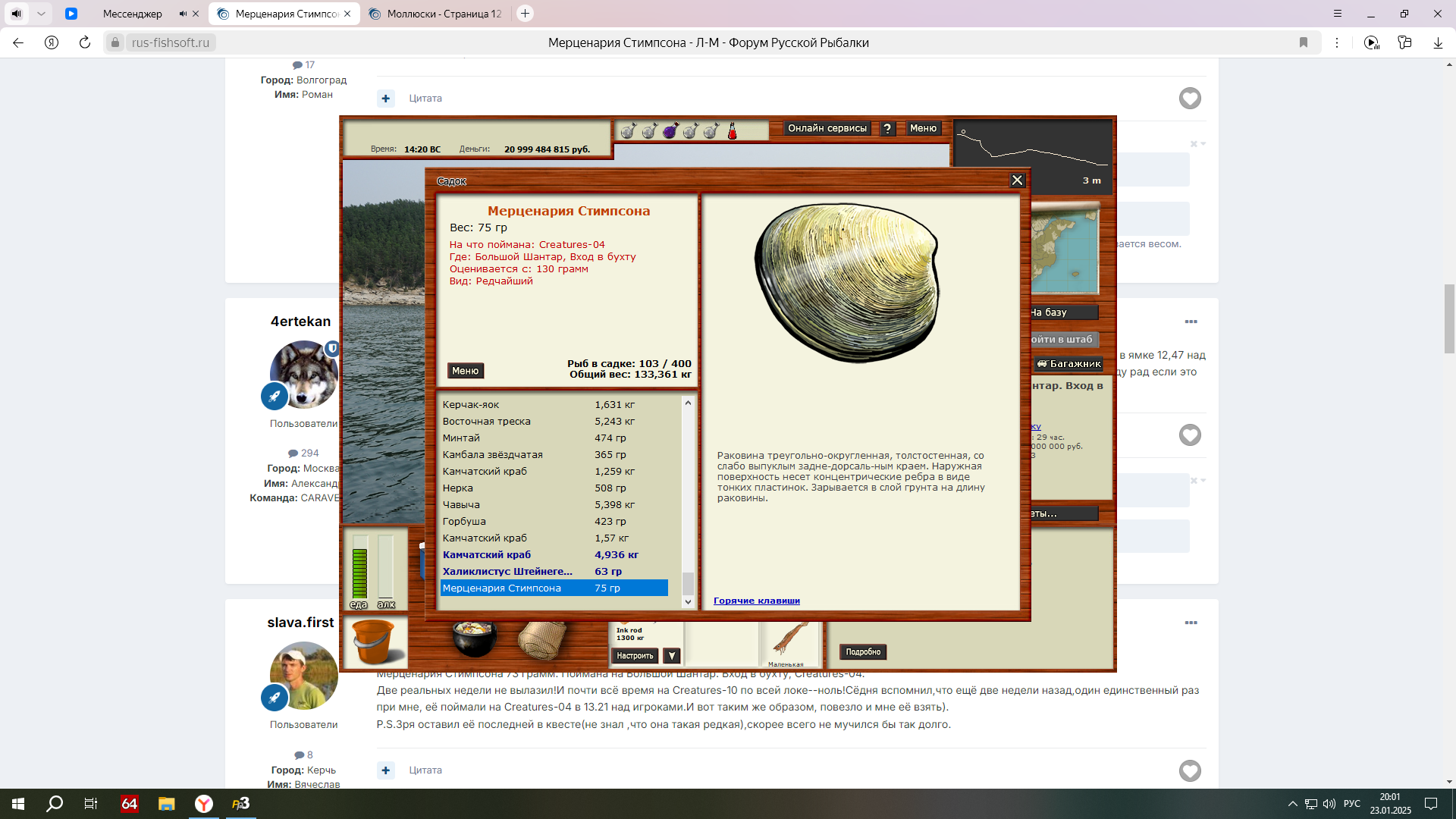
Task: Mute the Мессенджер tab's sound icon
Action: coord(183,14)
